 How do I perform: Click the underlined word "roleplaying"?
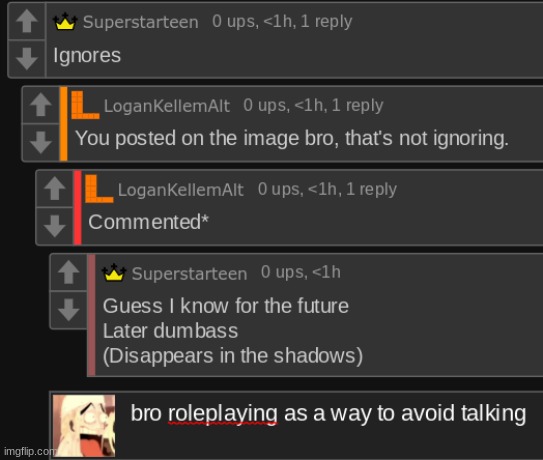(x=223, y=414)
